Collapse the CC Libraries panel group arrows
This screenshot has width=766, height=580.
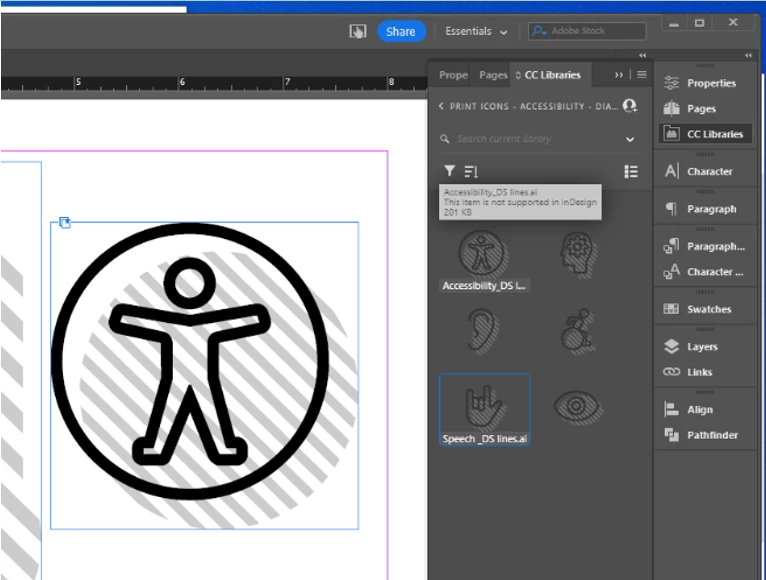click(642, 55)
